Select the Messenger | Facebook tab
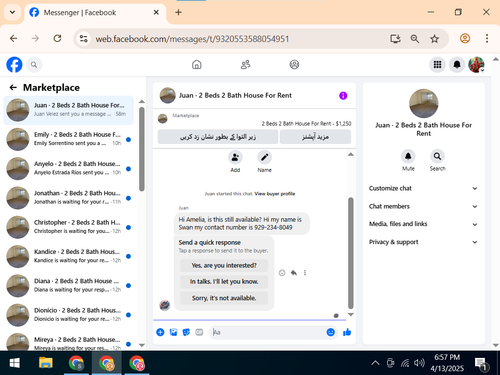Screen dimensions: 500x375 [x=95, y=13]
